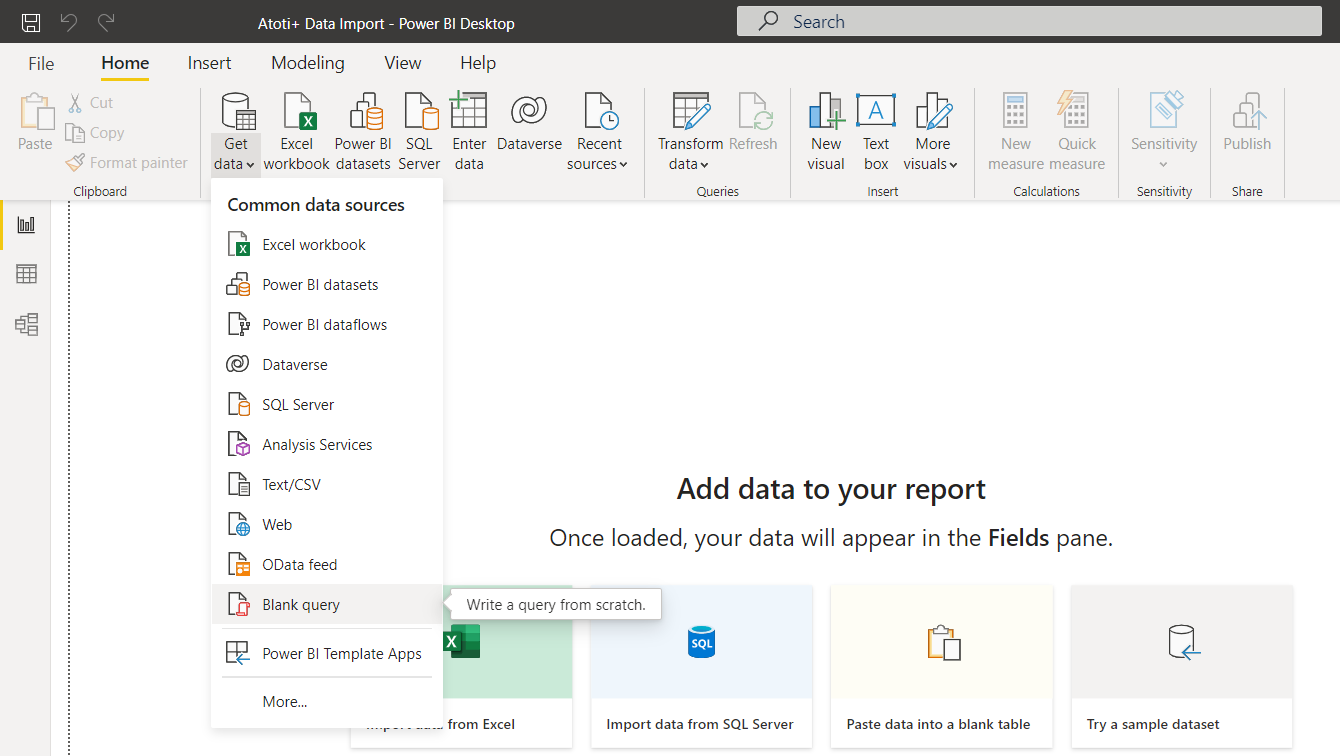Open the Modeling ribbon tab
Viewport: 1340px width, 756px height.
tap(307, 63)
